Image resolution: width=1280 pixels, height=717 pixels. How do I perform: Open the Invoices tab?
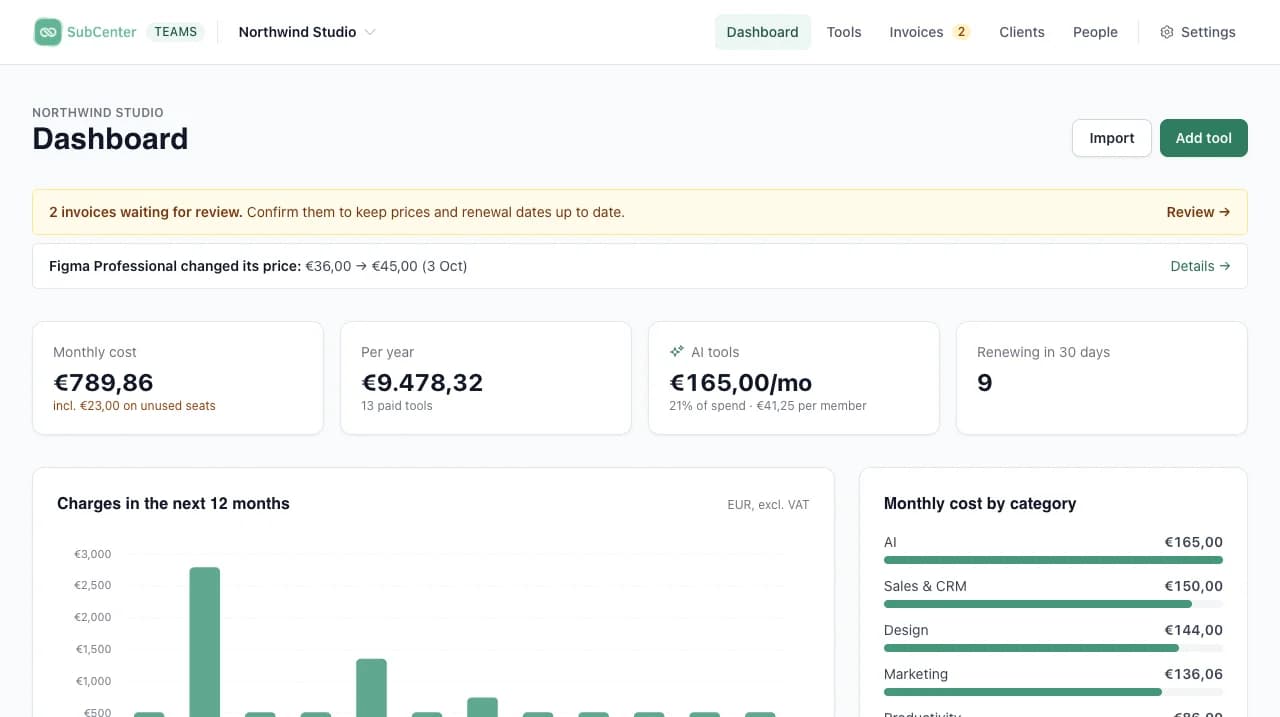930,32
